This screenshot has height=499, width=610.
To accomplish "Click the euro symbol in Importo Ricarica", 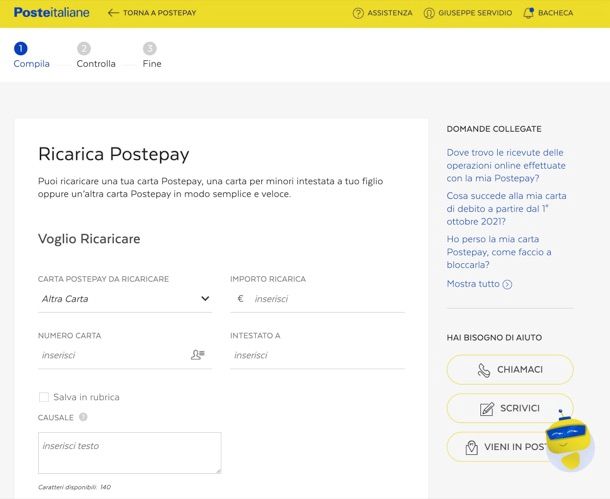I will [240, 299].
